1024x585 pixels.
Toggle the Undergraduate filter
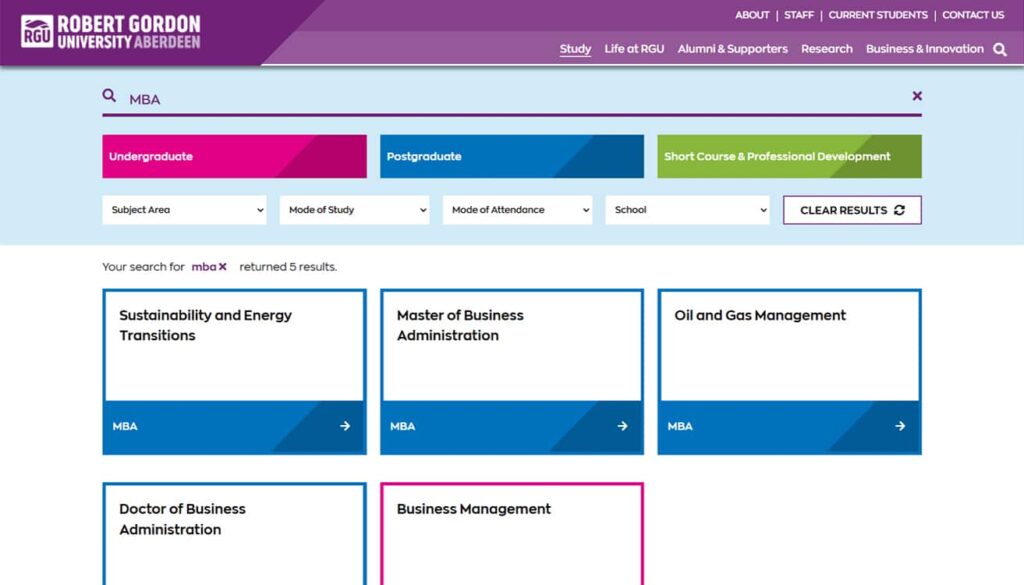point(233,156)
